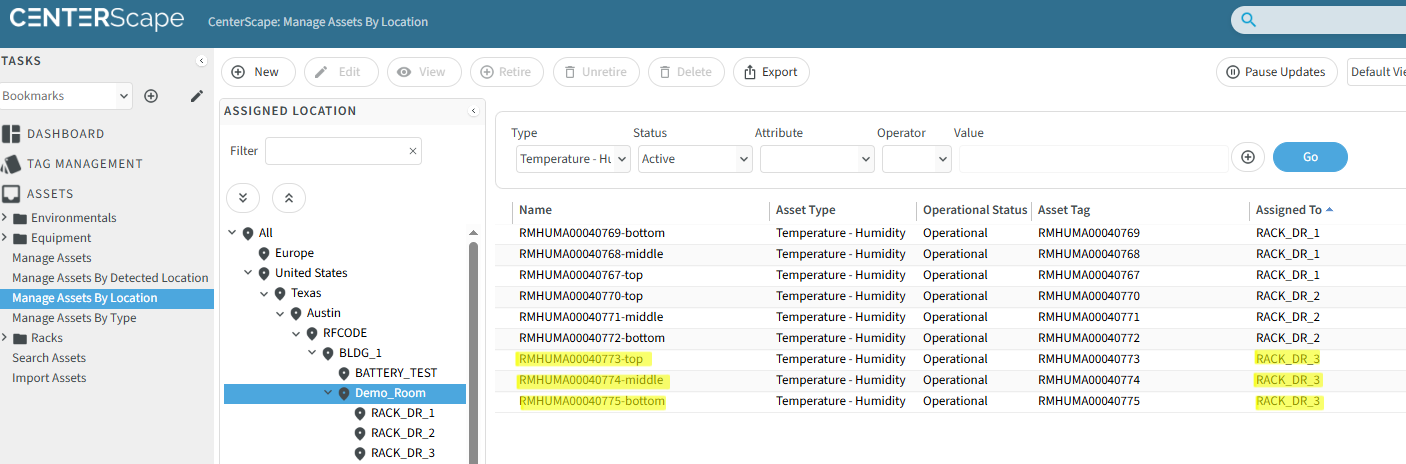Click the Value filter input field

click(x=1092, y=158)
